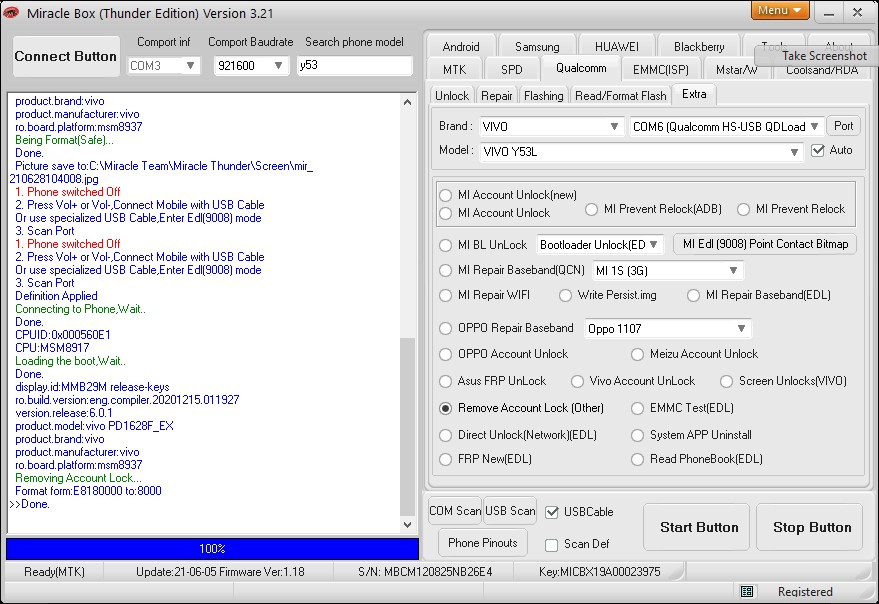879x604 pixels.
Task: Select the Read PhoneBook(EDL) option
Action: [637, 459]
